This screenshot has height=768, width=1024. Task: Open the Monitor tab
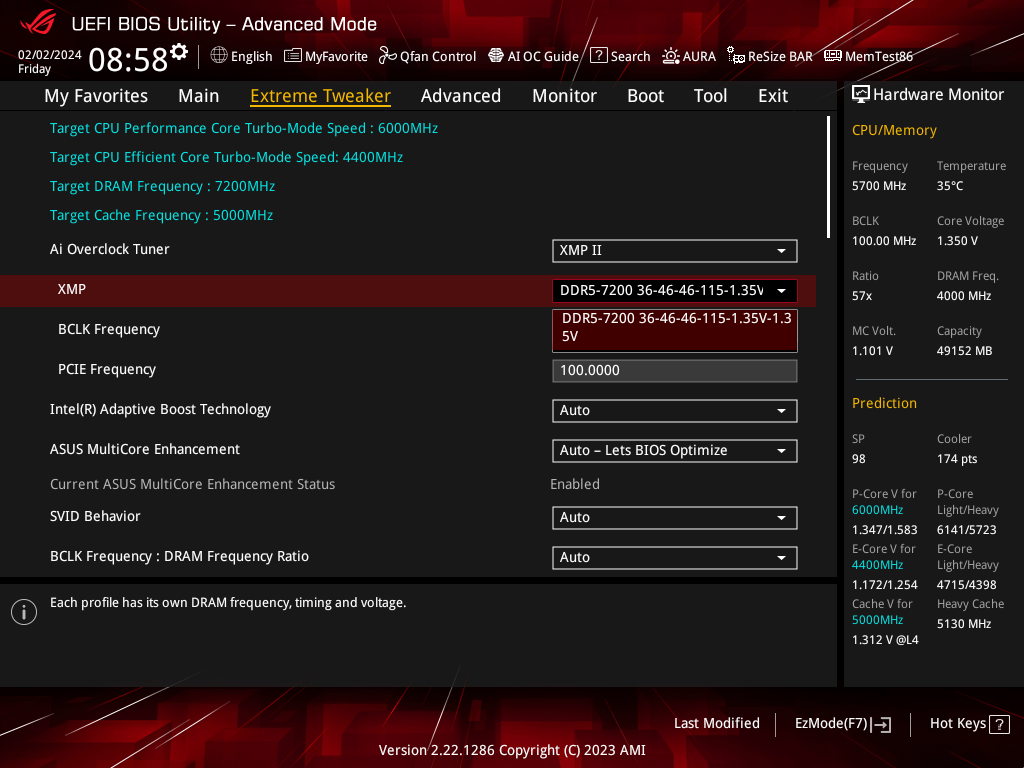pyautogui.click(x=564, y=96)
